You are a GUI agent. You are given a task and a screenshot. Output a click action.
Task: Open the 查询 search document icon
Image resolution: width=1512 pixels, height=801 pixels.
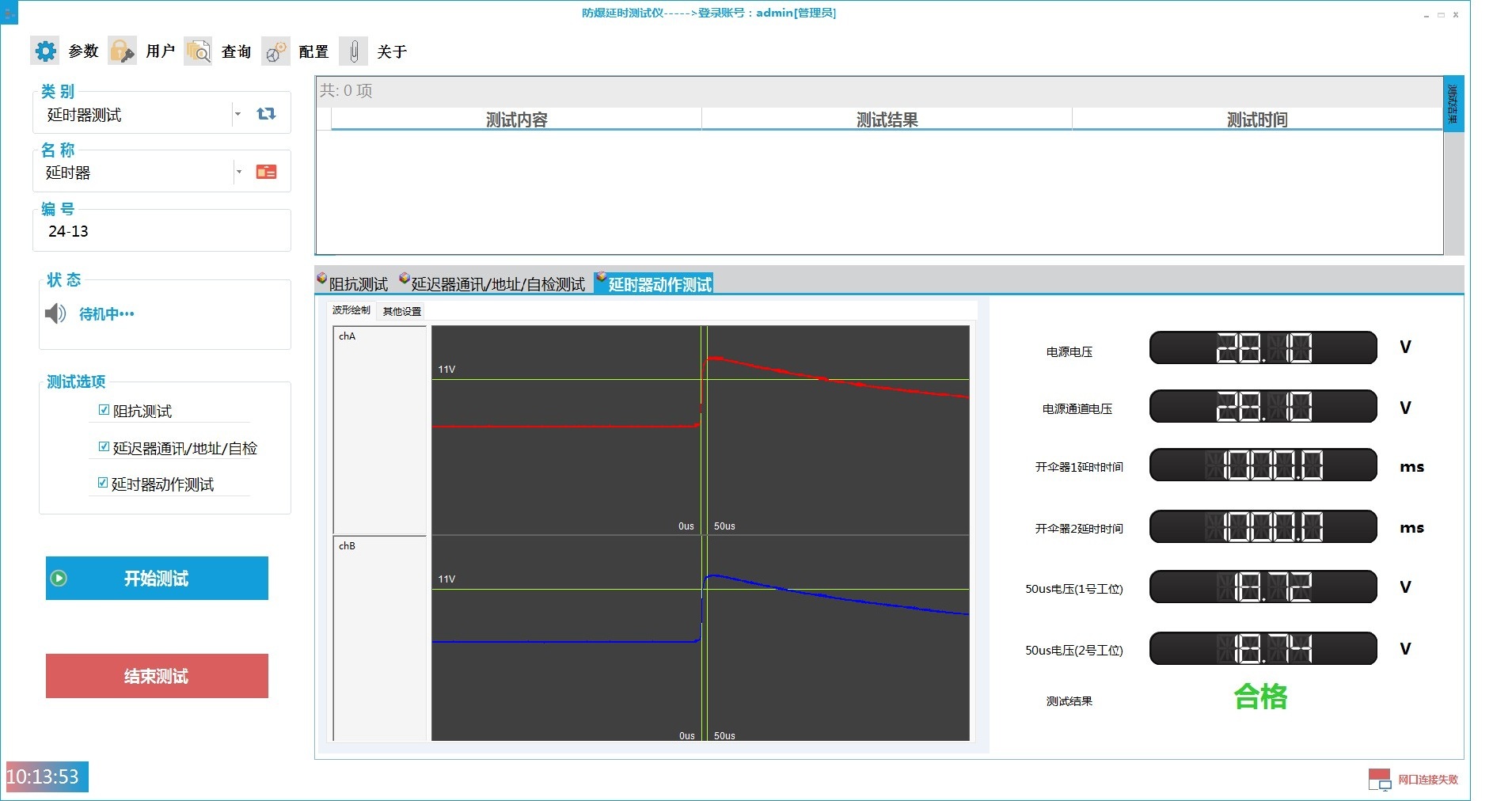198,51
